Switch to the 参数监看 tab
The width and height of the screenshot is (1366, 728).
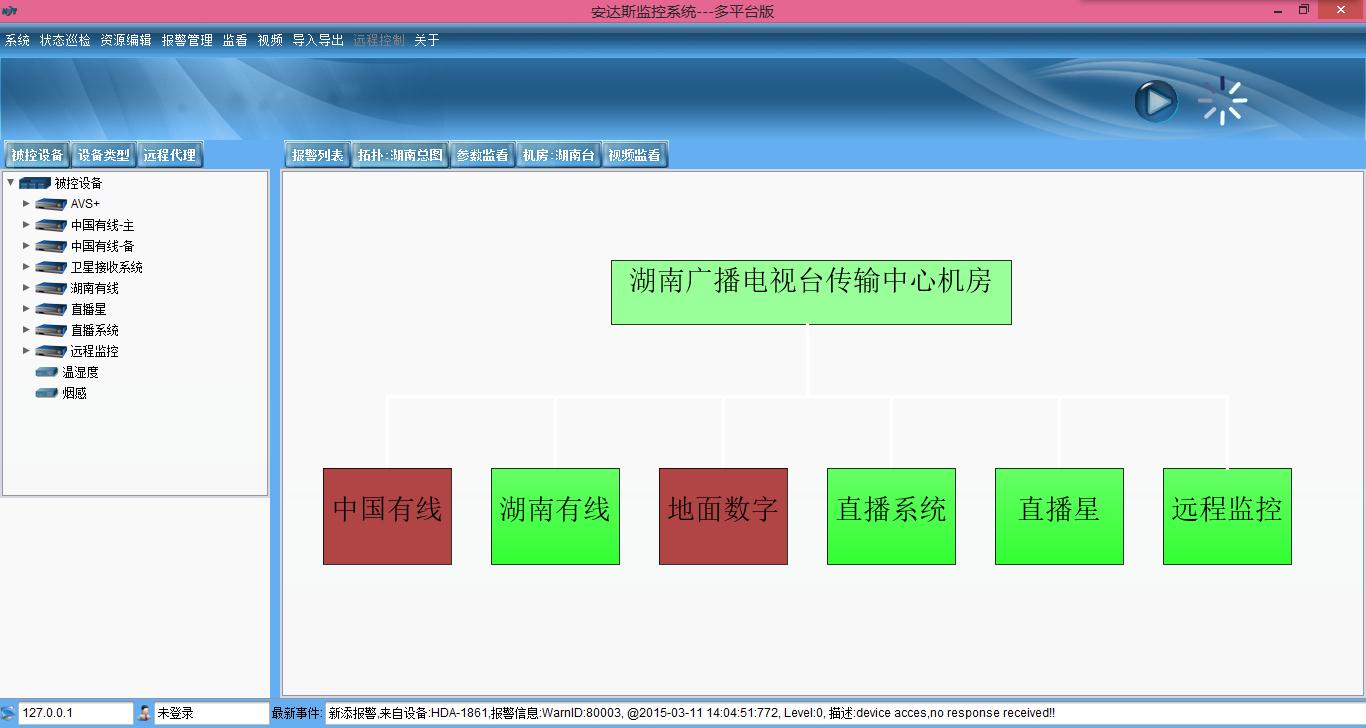click(x=483, y=155)
